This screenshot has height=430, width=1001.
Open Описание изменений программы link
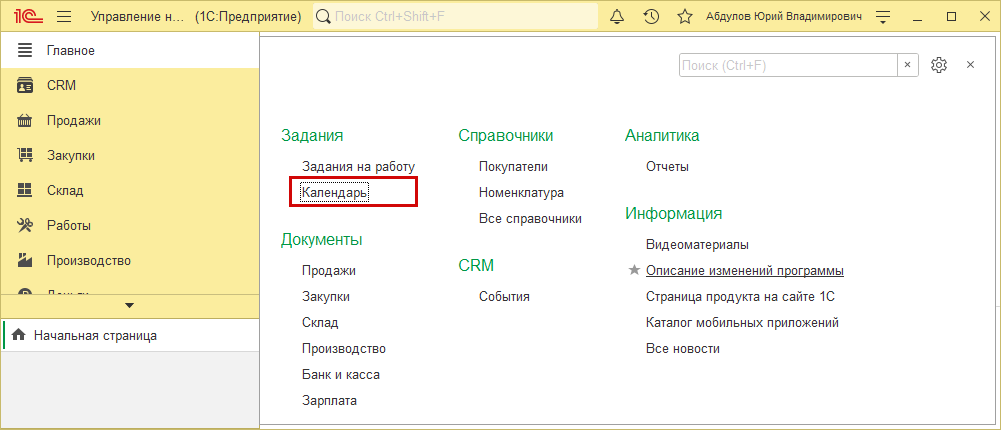point(745,271)
